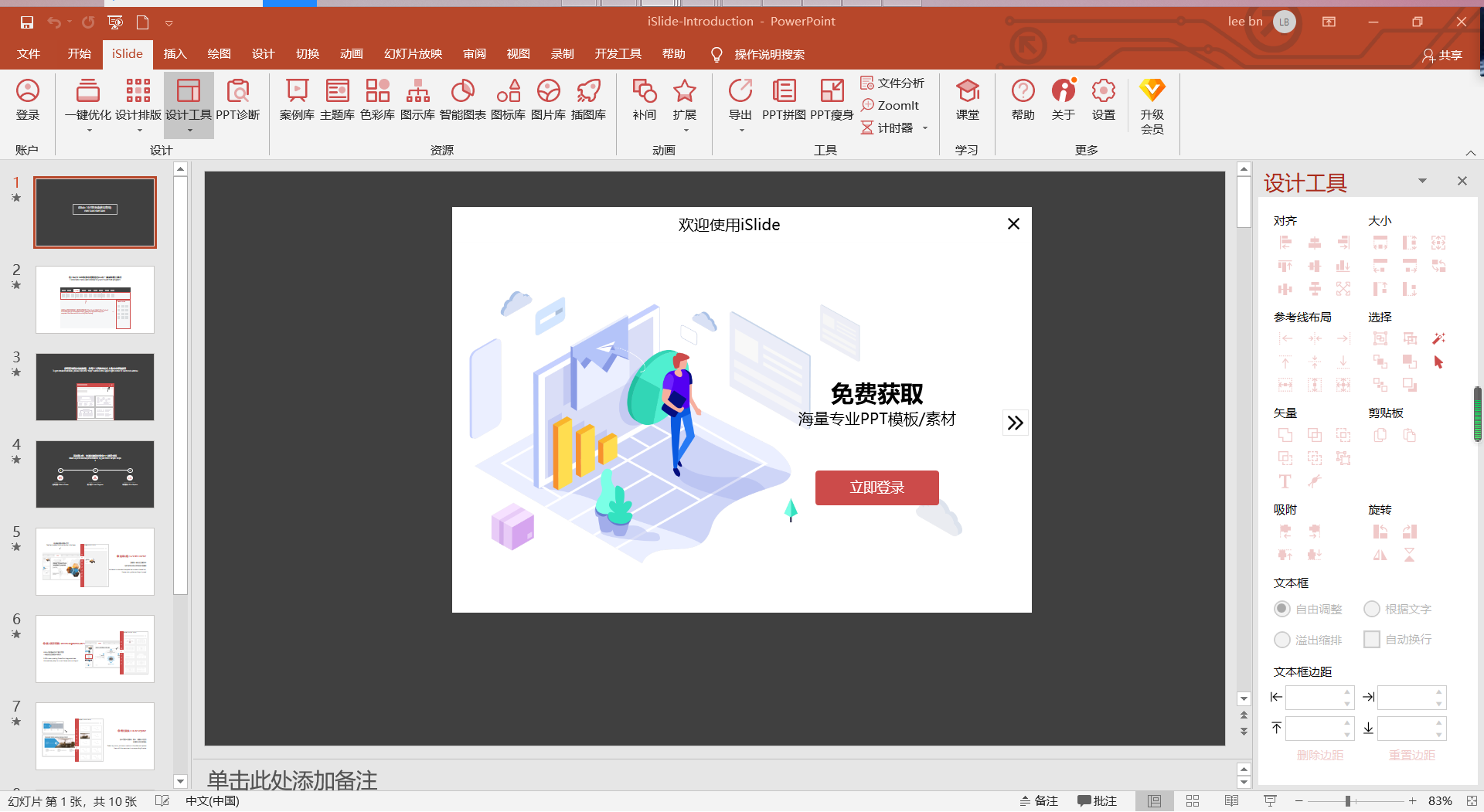Viewport: 1484px width, 812px height.
Task: Click the align left icon under 对齐
Action: point(1285,243)
